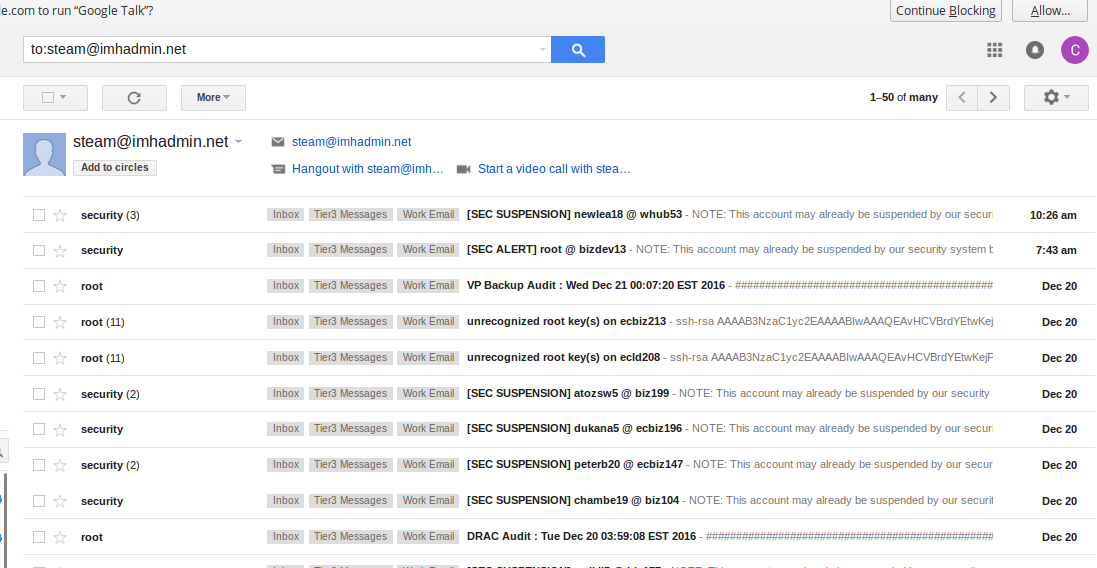Click the refresh mail button
1097x568 pixels.
pos(134,98)
